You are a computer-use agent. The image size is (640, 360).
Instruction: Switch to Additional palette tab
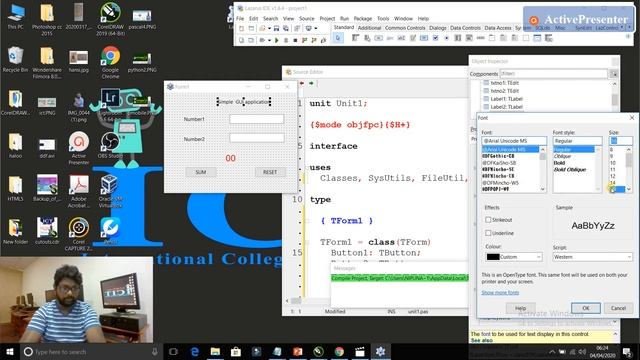coord(369,28)
